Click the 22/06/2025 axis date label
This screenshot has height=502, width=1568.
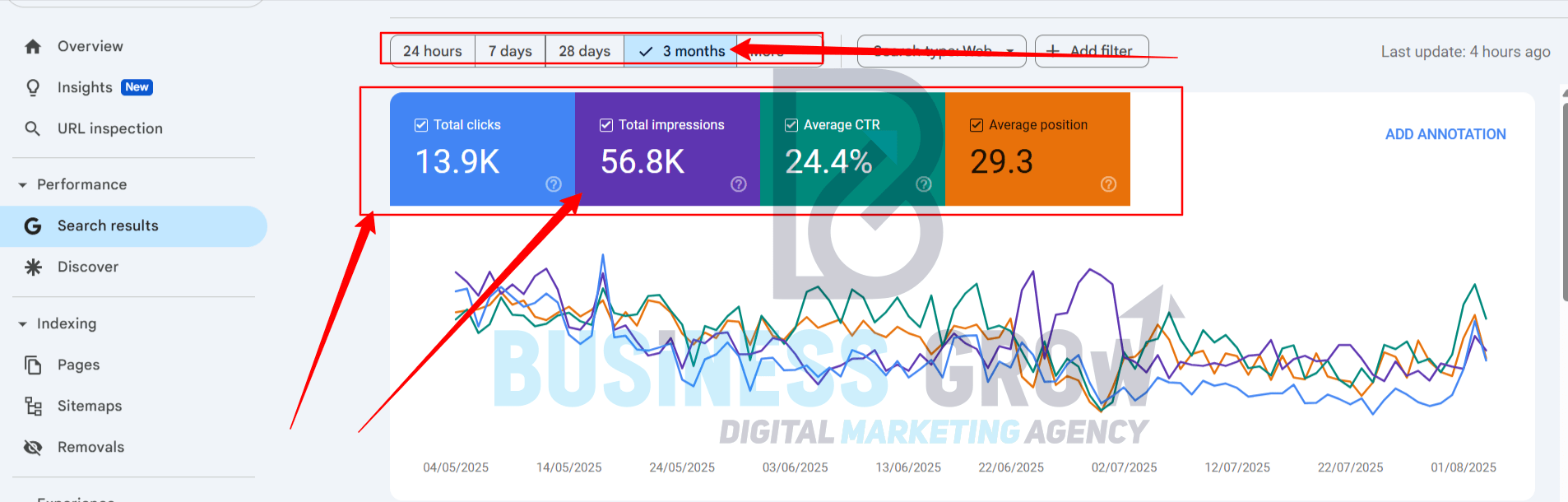pyautogui.click(x=1011, y=467)
